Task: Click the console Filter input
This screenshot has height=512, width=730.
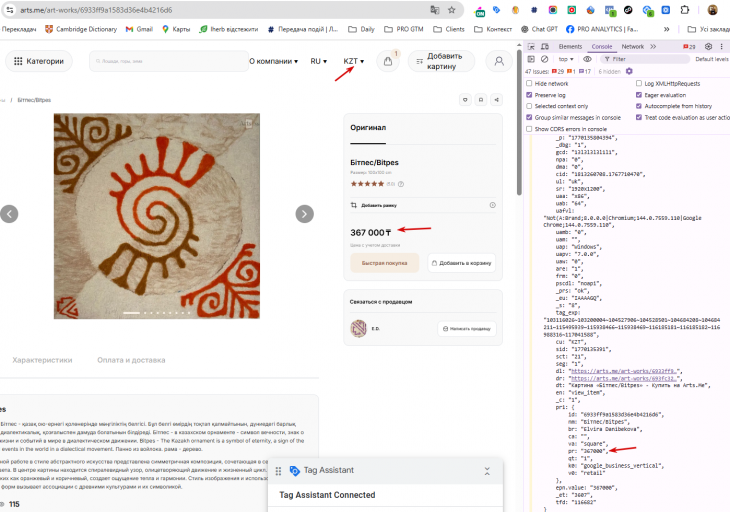Action: pyautogui.click(x=645, y=59)
